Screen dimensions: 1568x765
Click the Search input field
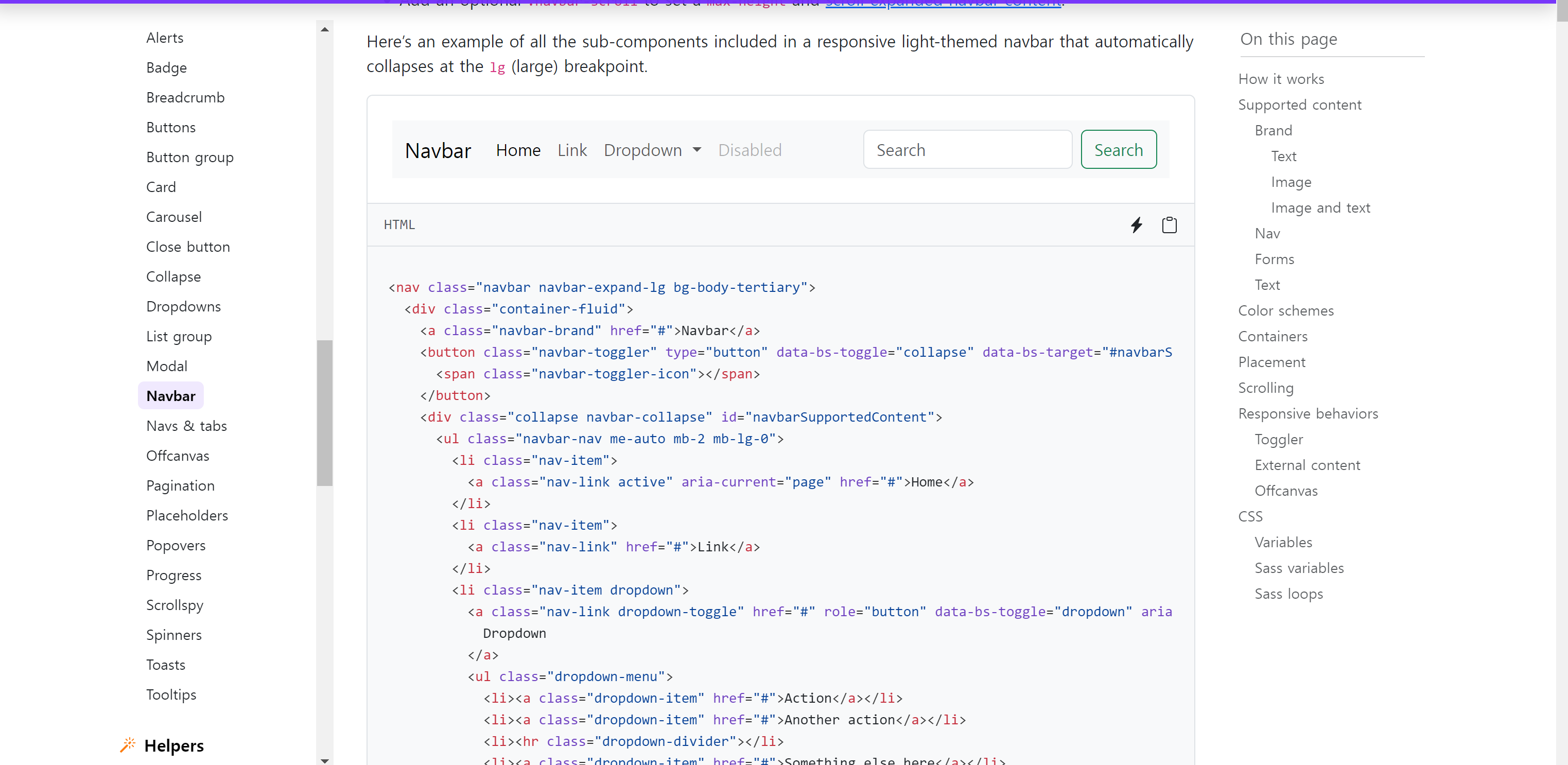pyautogui.click(x=967, y=150)
